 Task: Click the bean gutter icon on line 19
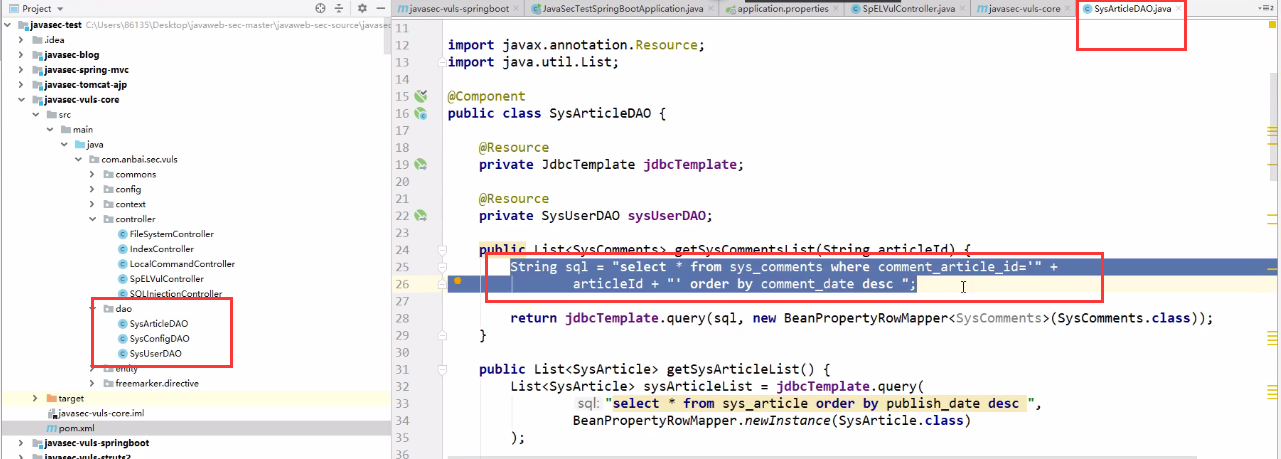point(421,164)
